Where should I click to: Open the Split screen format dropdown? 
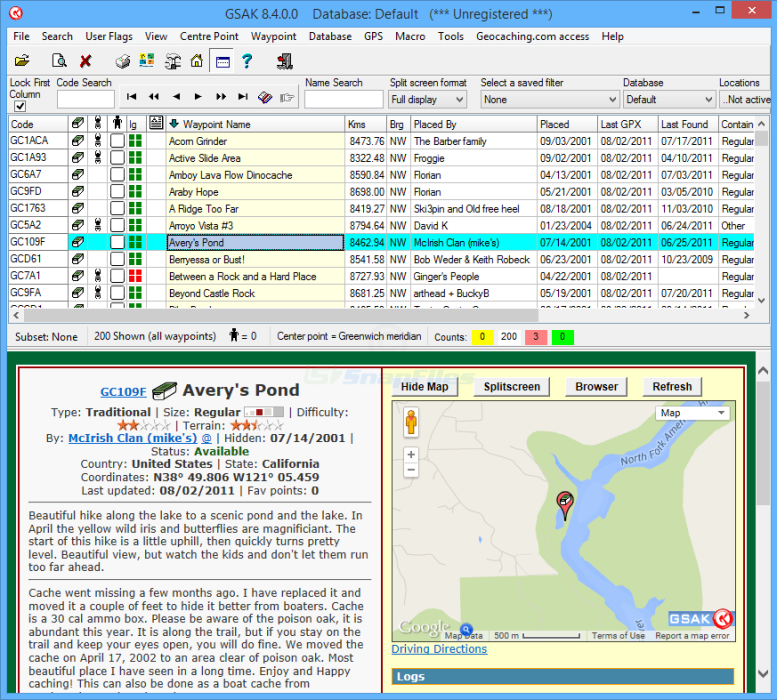(428, 99)
